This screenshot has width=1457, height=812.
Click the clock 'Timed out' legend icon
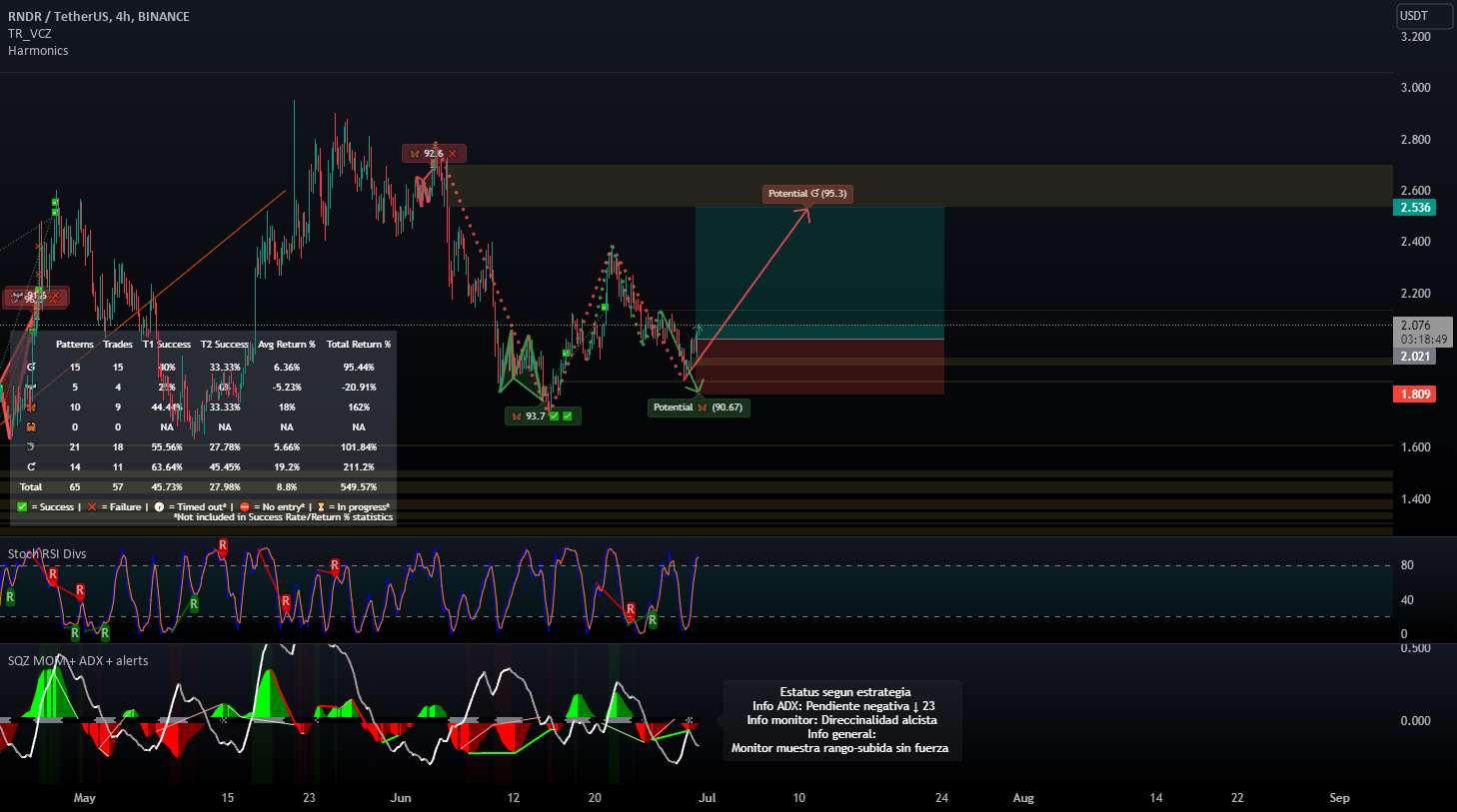pyautogui.click(x=159, y=507)
